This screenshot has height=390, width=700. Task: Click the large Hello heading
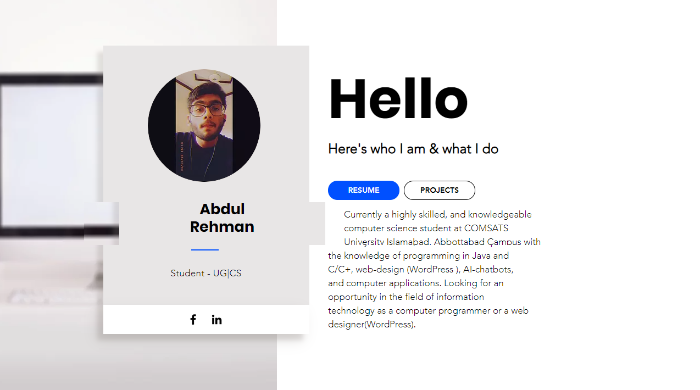(x=398, y=99)
